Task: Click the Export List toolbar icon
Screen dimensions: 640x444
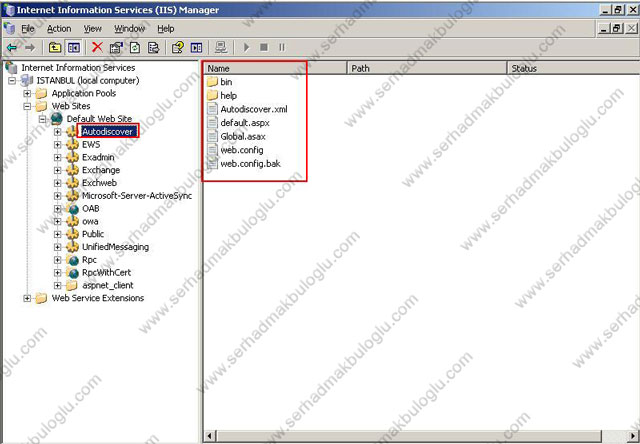Action: (x=153, y=48)
